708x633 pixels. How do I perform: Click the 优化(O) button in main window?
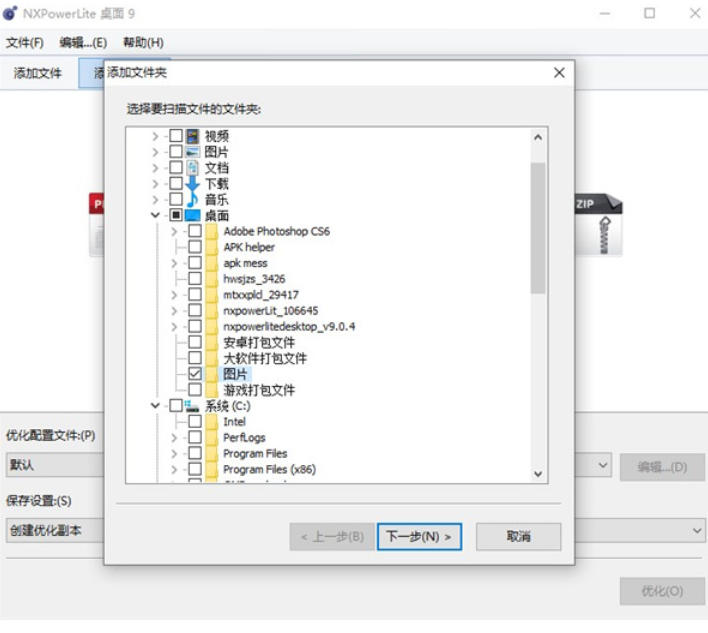tap(662, 591)
